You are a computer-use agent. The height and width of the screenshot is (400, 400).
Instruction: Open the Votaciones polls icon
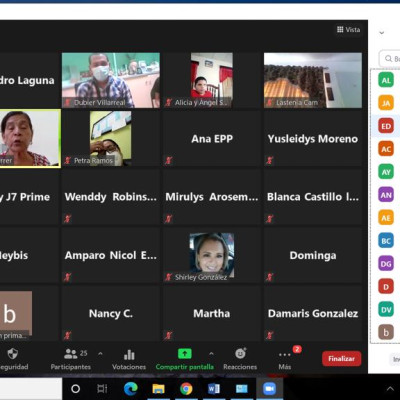pyautogui.click(x=129, y=355)
